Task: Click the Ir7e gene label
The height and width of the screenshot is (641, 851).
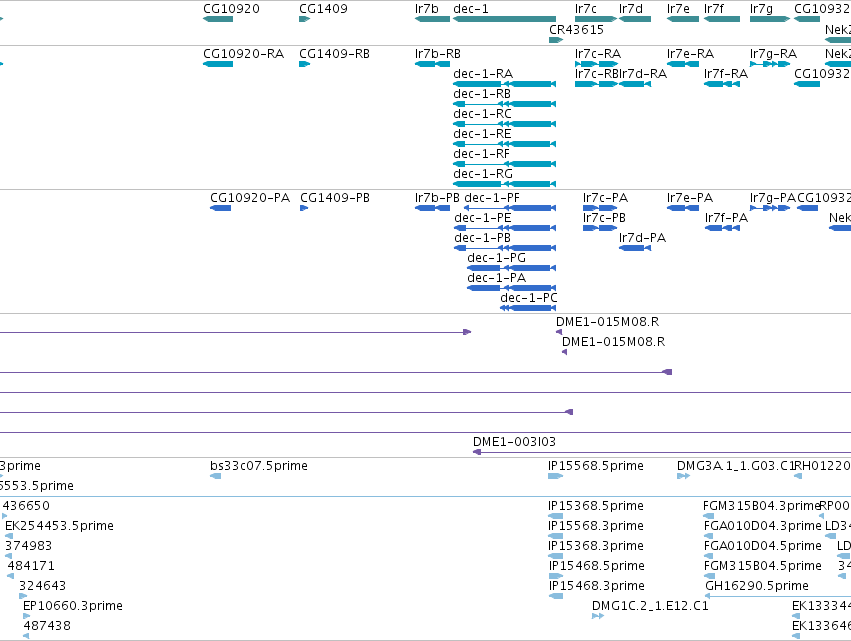Action: 678,9
